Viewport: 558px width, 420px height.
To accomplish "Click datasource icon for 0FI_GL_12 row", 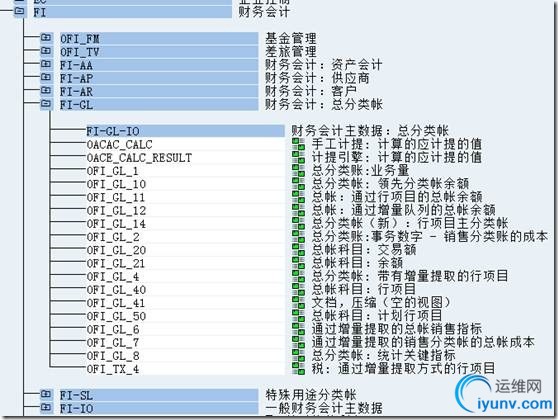I will pos(298,210).
